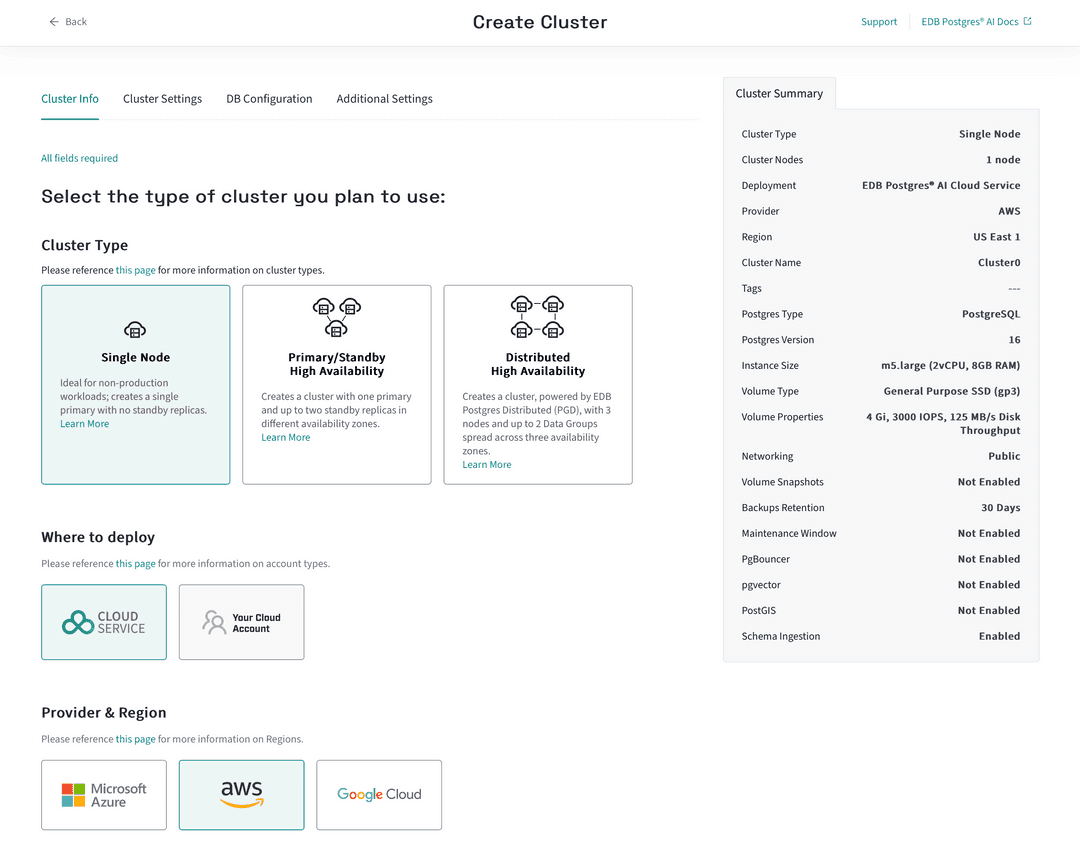The image size is (1080, 844).
Task: Open 'this page' link for cluster types
Action: click(136, 270)
